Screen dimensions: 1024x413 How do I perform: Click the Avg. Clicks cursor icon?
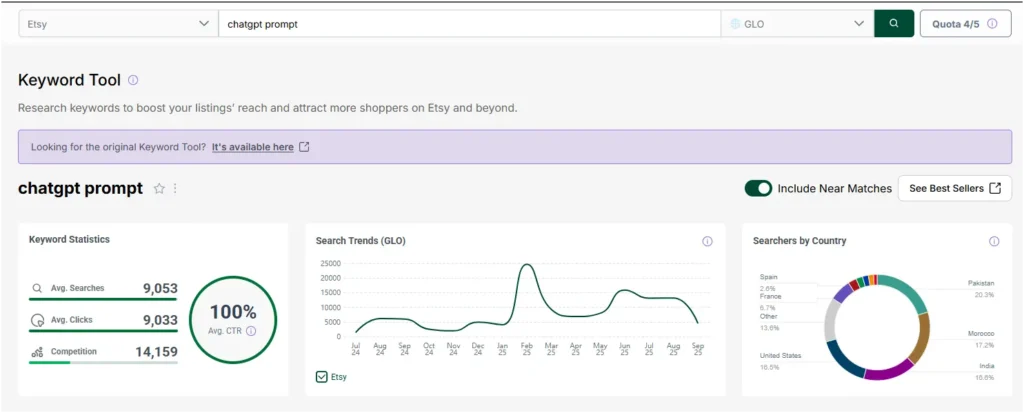point(37,320)
